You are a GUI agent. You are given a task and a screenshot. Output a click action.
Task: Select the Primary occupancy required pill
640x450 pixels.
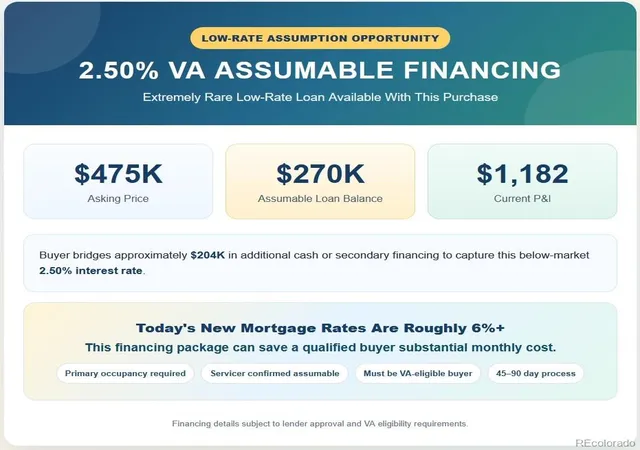125,374
